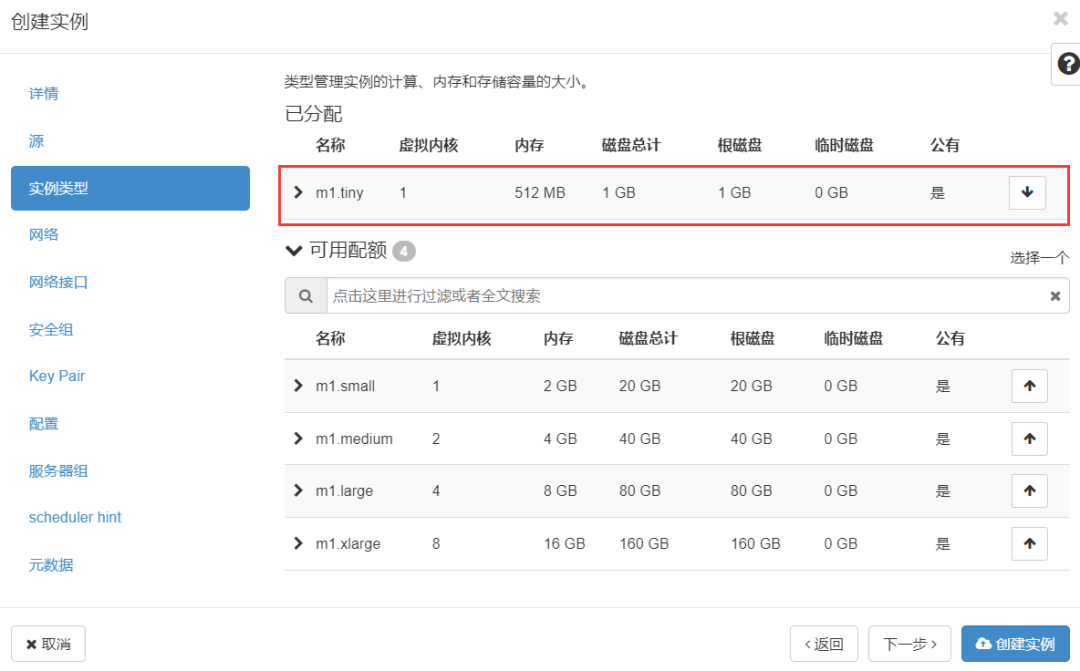
Task: Click the 下一步 button
Action: point(909,644)
